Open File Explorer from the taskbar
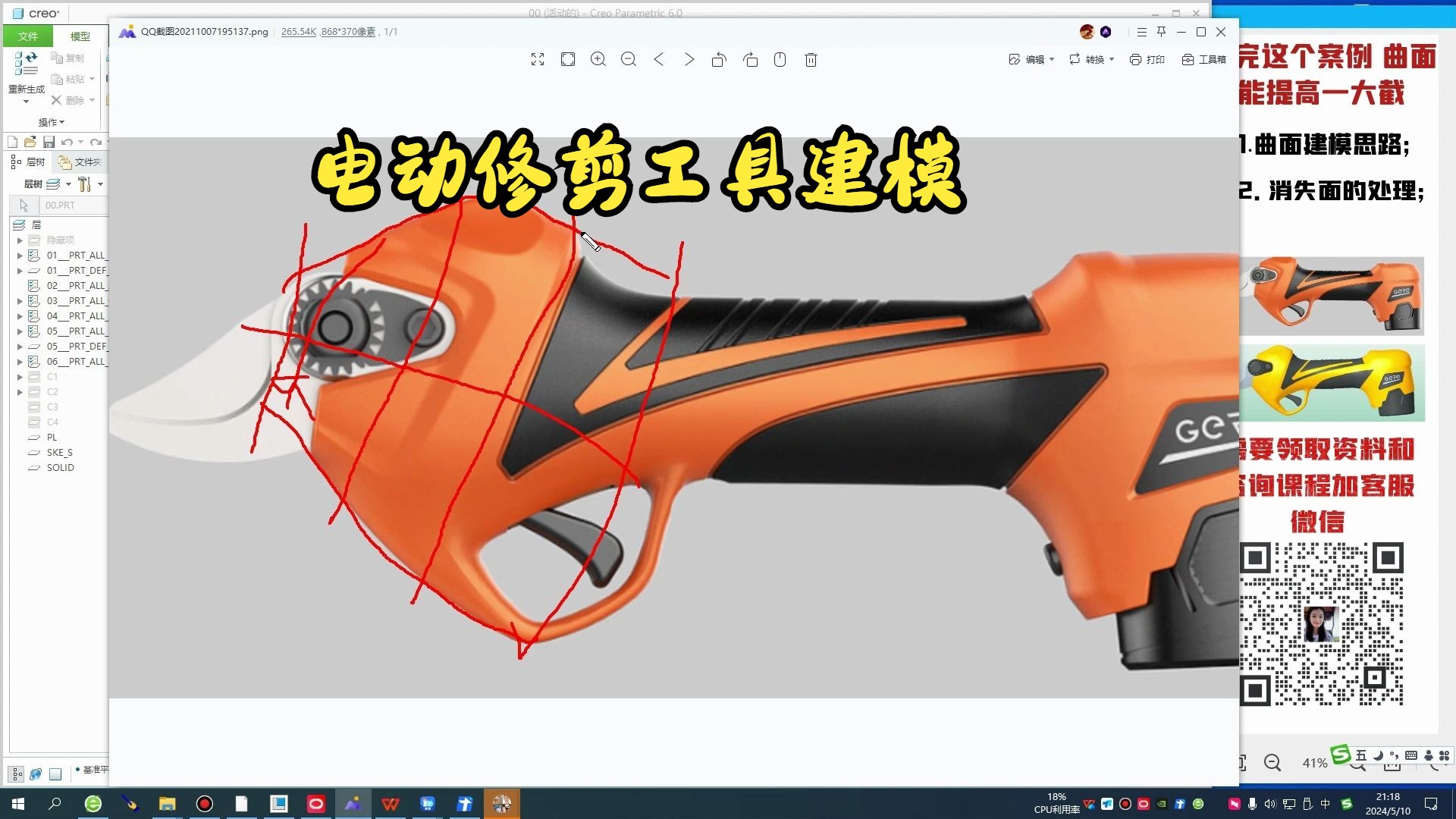This screenshot has width=1456, height=819. point(167,804)
